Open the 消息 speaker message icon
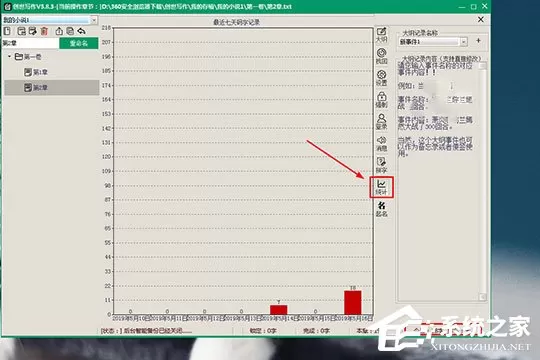 [x=381, y=144]
